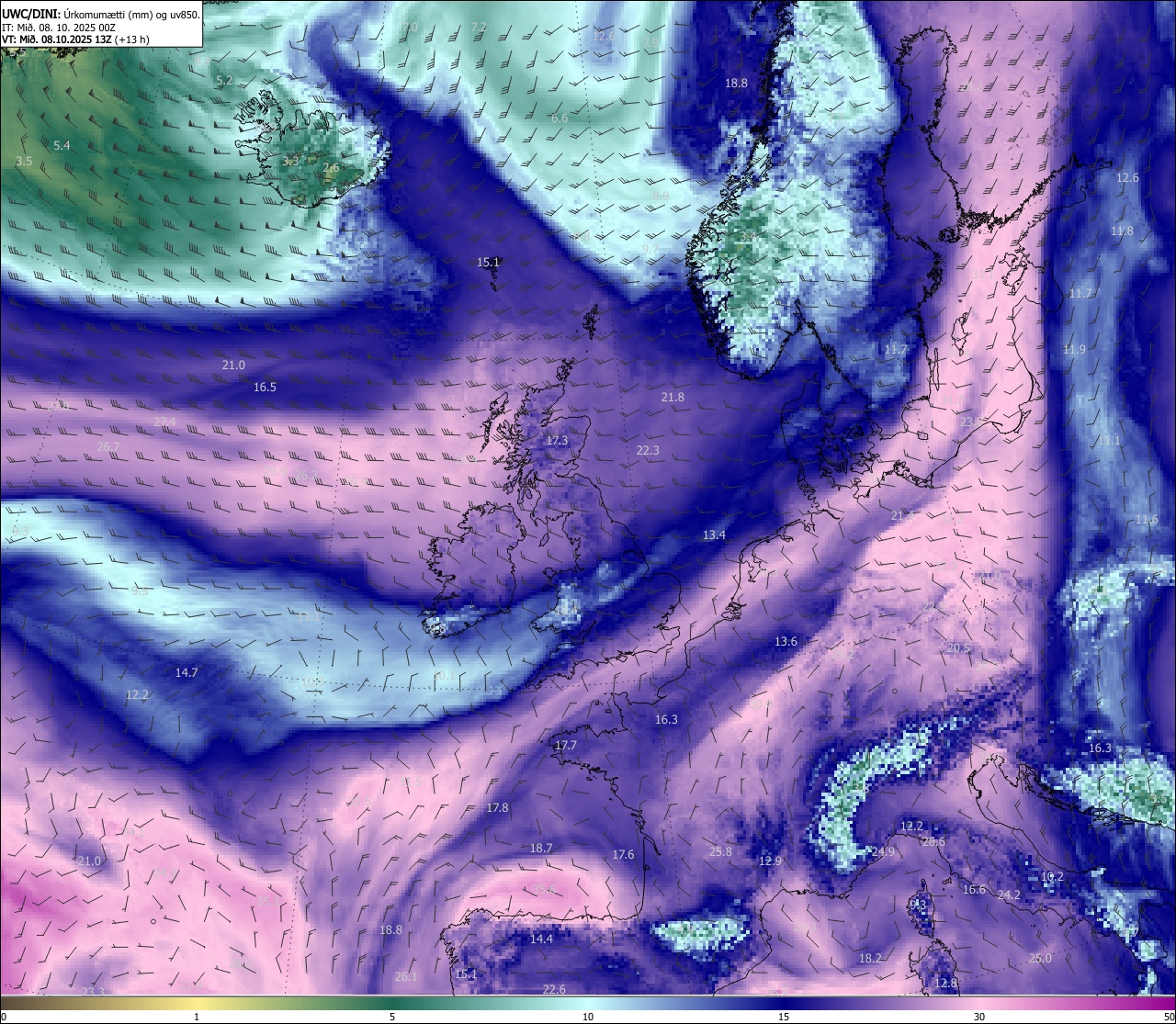Click the 10.2 value in the Adriatic
Viewport: 1176px width, 1024px height.
[x=1052, y=876]
